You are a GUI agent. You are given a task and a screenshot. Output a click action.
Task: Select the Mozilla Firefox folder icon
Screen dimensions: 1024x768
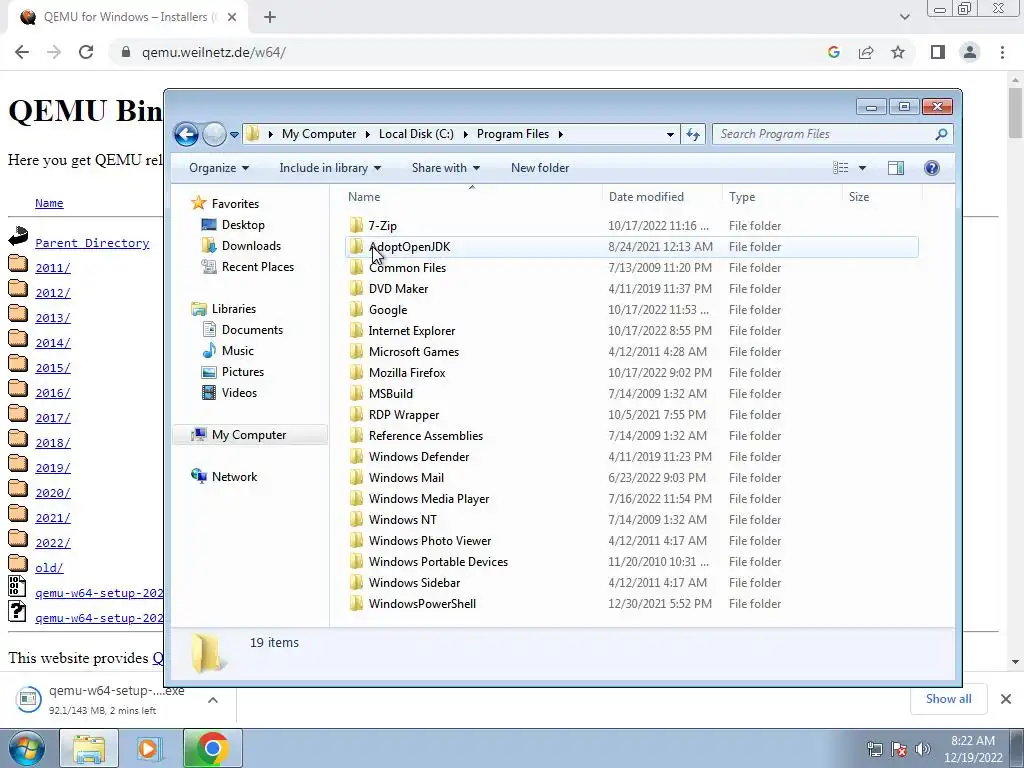point(356,373)
